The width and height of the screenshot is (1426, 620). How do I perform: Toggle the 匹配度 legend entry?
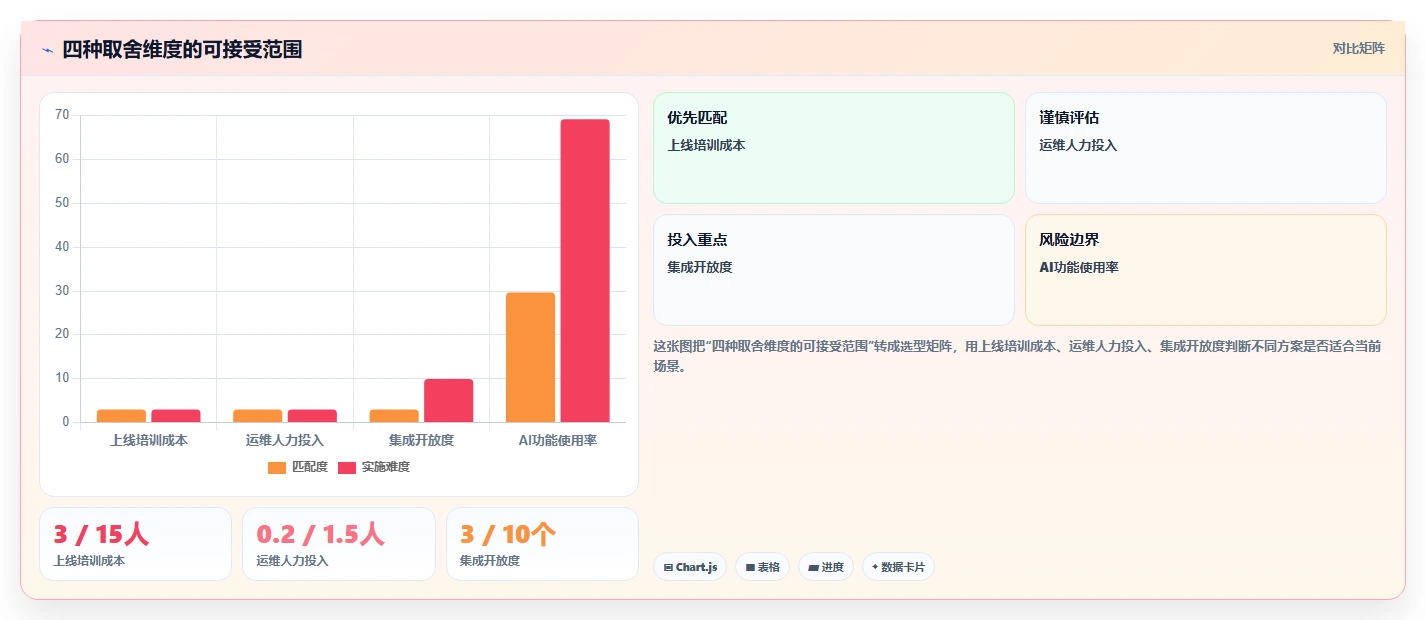pos(298,467)
